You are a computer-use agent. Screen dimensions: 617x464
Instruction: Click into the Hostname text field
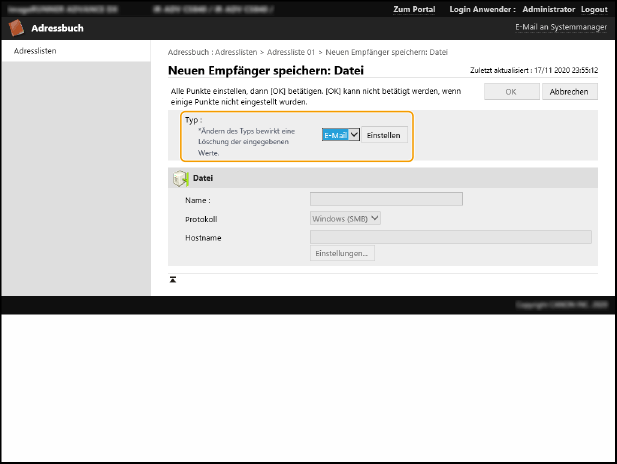pyautogui.click(x=450, y=237)
